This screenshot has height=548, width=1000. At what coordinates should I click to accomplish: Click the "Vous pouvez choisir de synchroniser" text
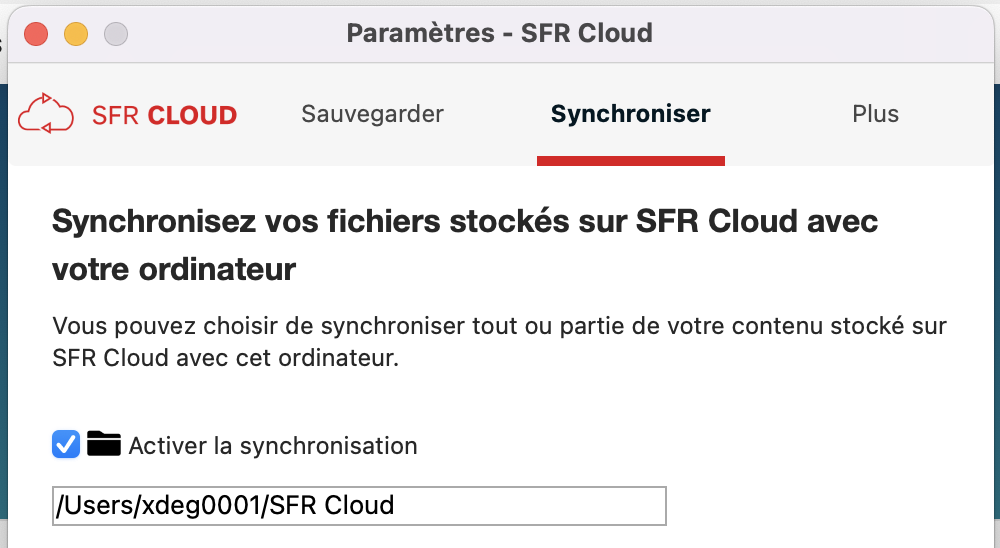coord(498,326)
